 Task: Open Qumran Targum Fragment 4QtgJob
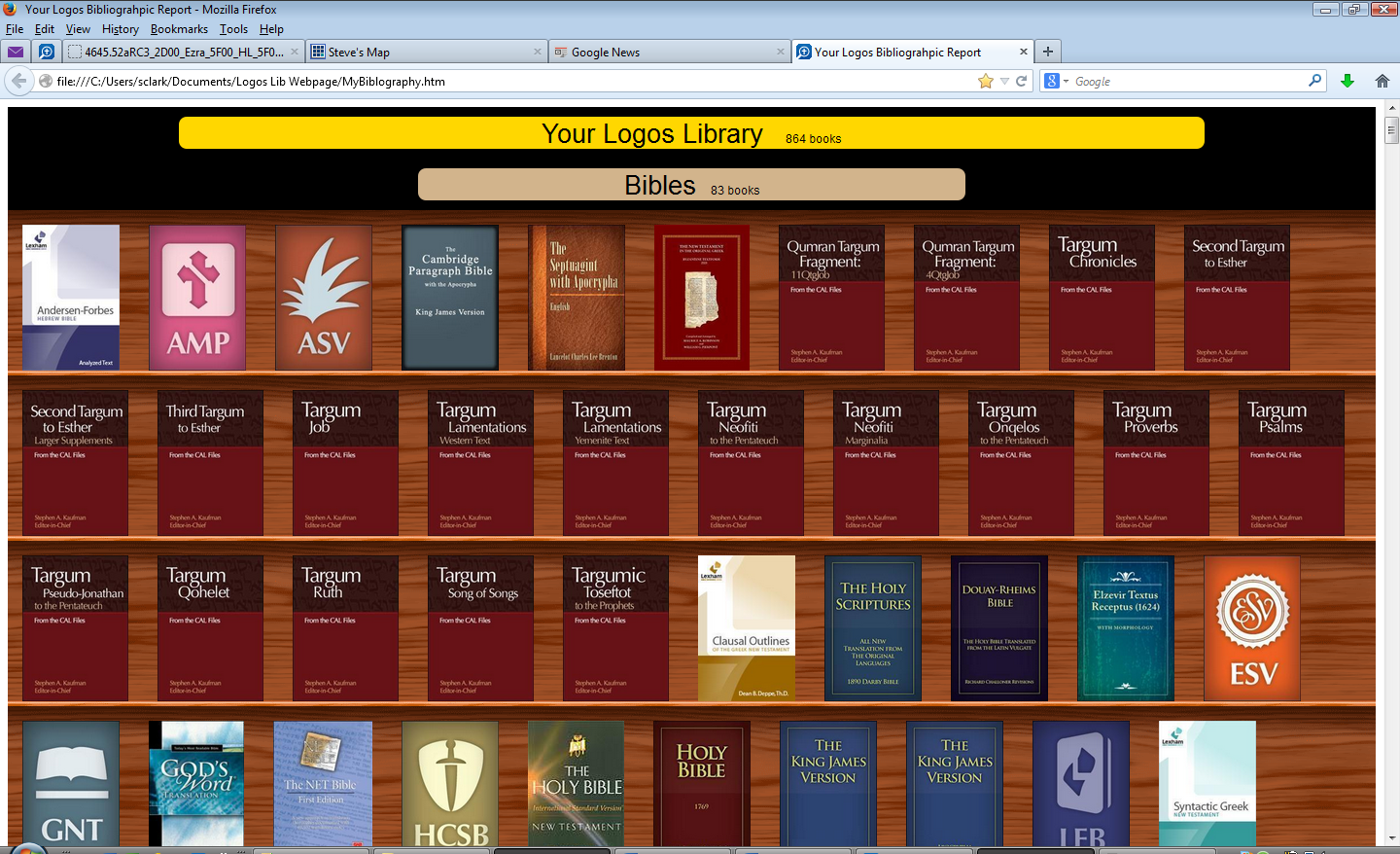pos(966,298)
